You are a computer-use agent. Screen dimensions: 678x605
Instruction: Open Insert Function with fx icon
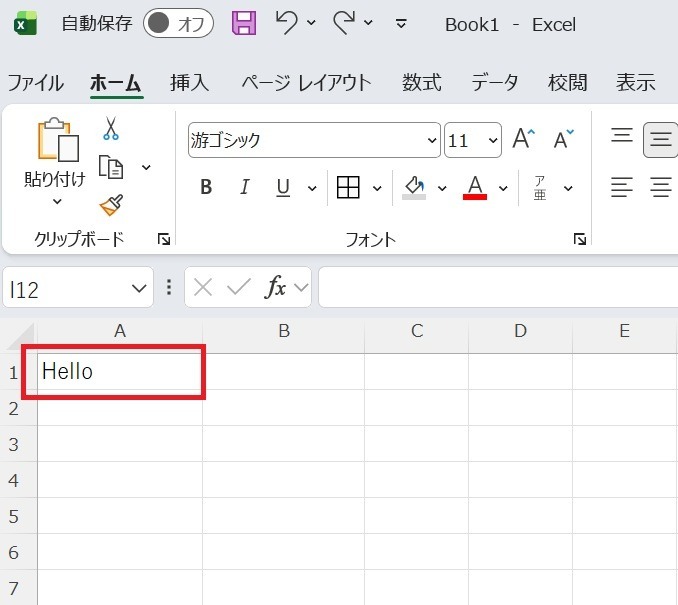(x=275, y=287)
